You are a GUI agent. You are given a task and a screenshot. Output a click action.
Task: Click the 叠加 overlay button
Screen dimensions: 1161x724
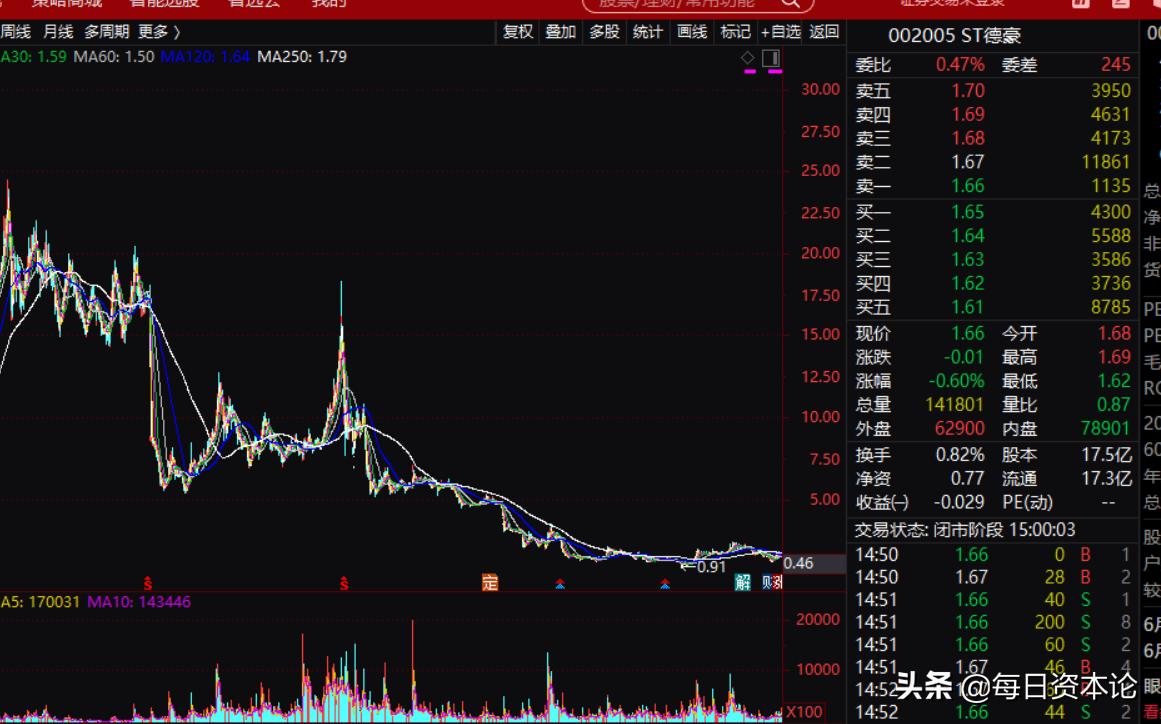561,32
